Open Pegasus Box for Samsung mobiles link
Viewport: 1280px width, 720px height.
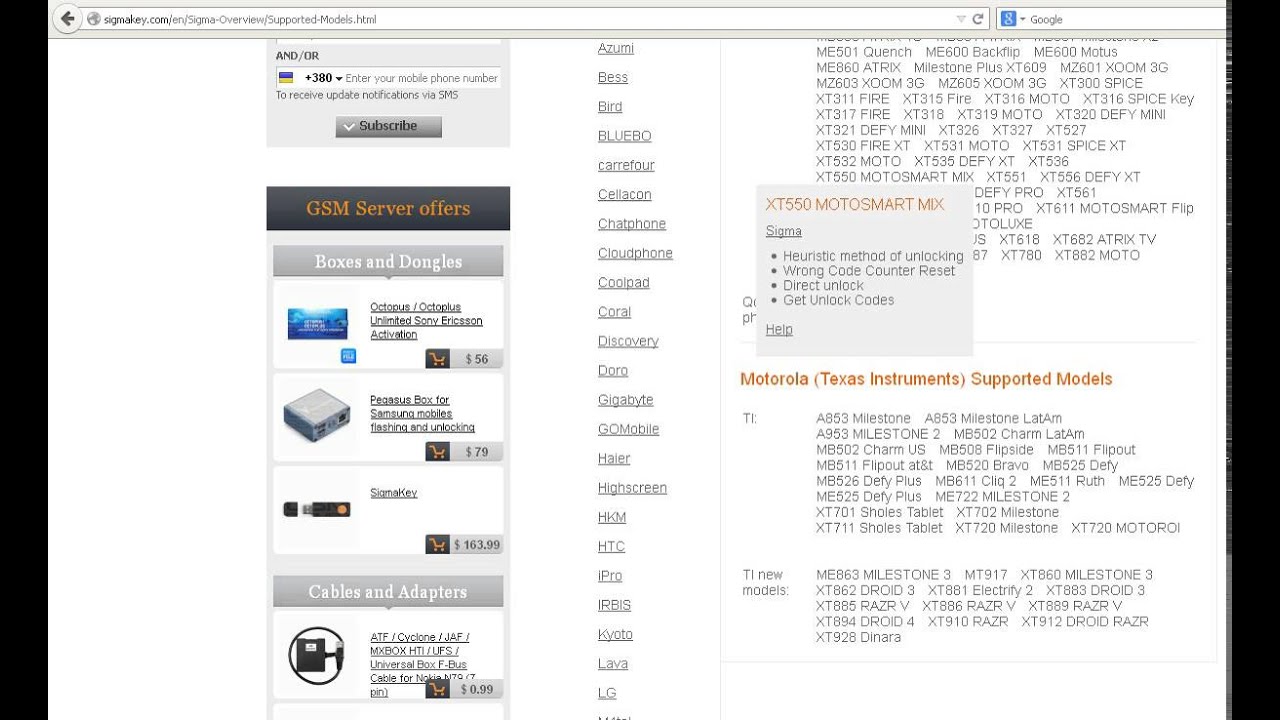[x=422, y=413]
